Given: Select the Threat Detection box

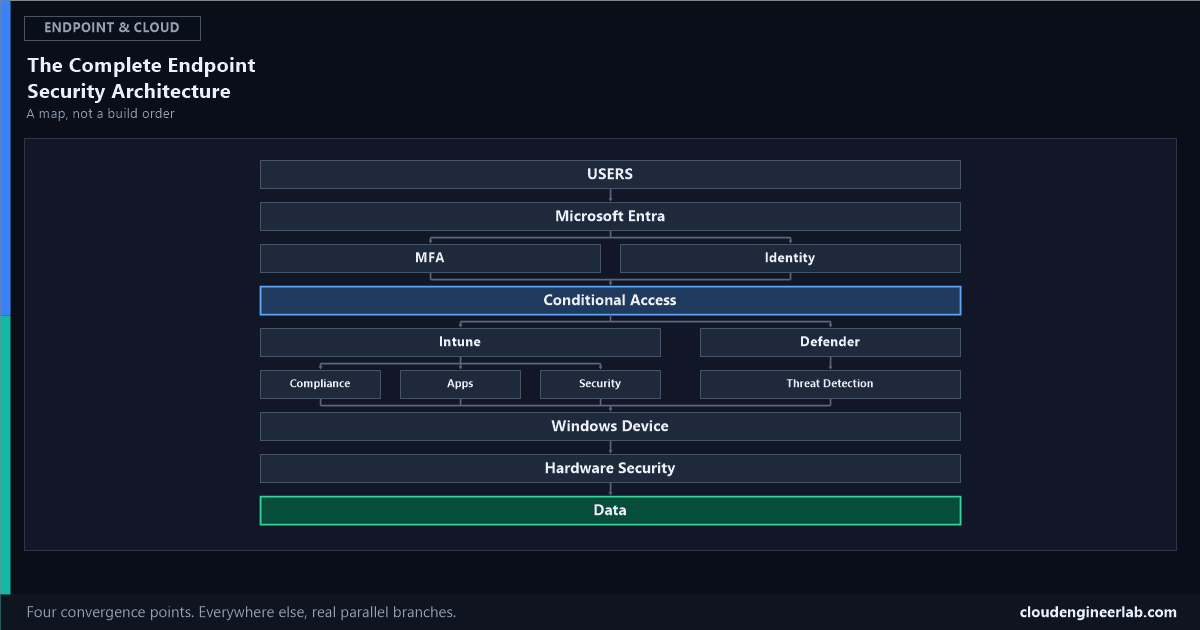Looking at the screenshot, I should 830,384.
